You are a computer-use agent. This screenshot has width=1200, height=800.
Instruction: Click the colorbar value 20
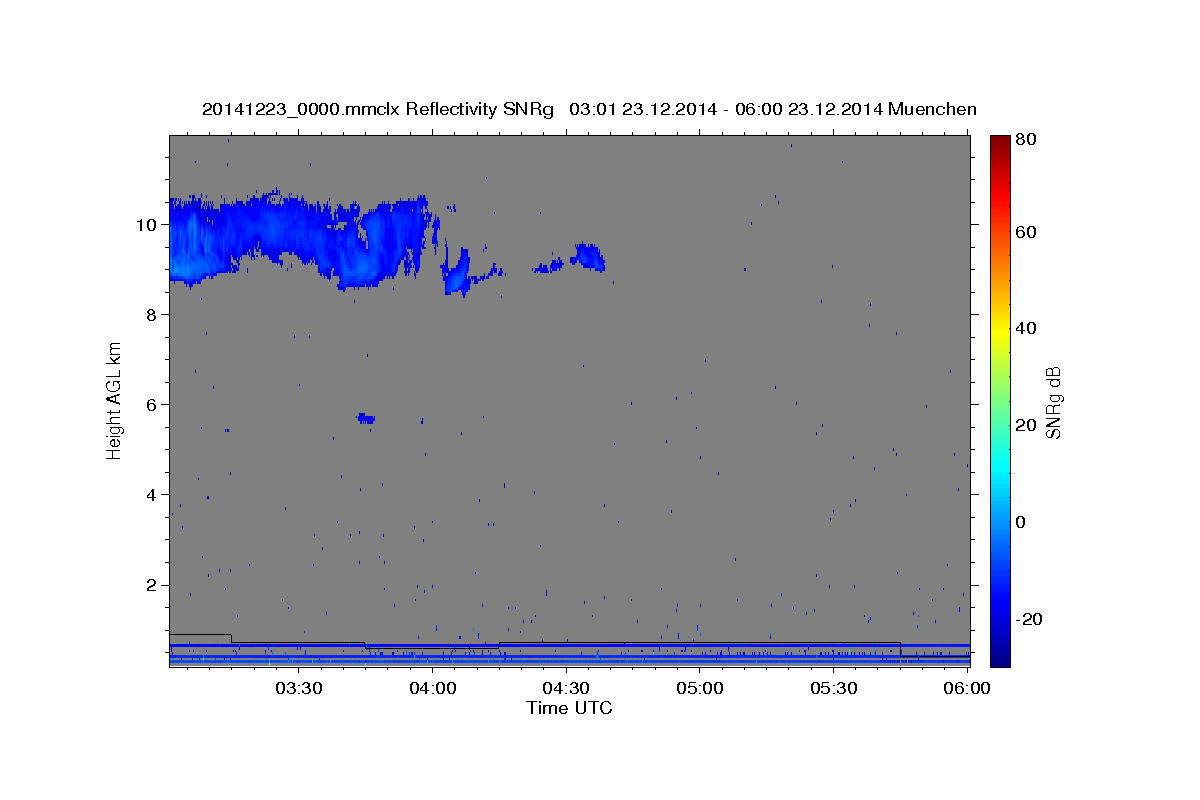coord(1025,425)
